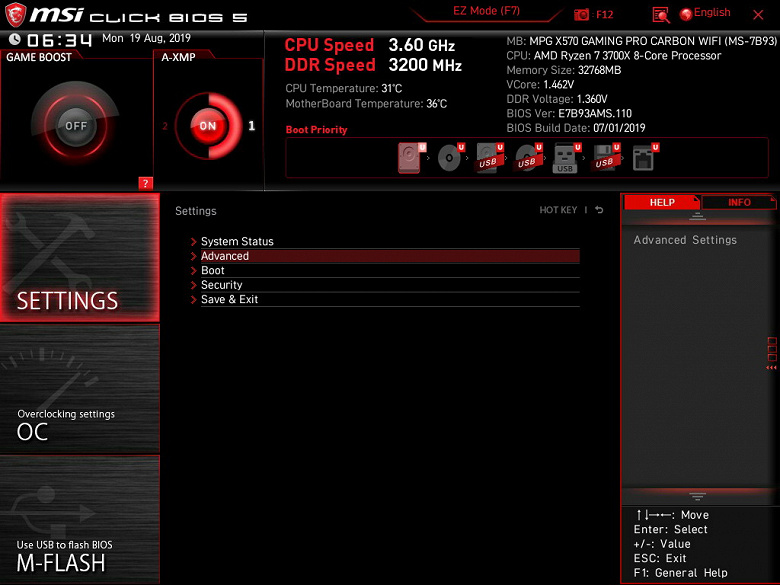Open the M-FLASH tile
The height and width of the screenshot is (585, 780).
80,519
